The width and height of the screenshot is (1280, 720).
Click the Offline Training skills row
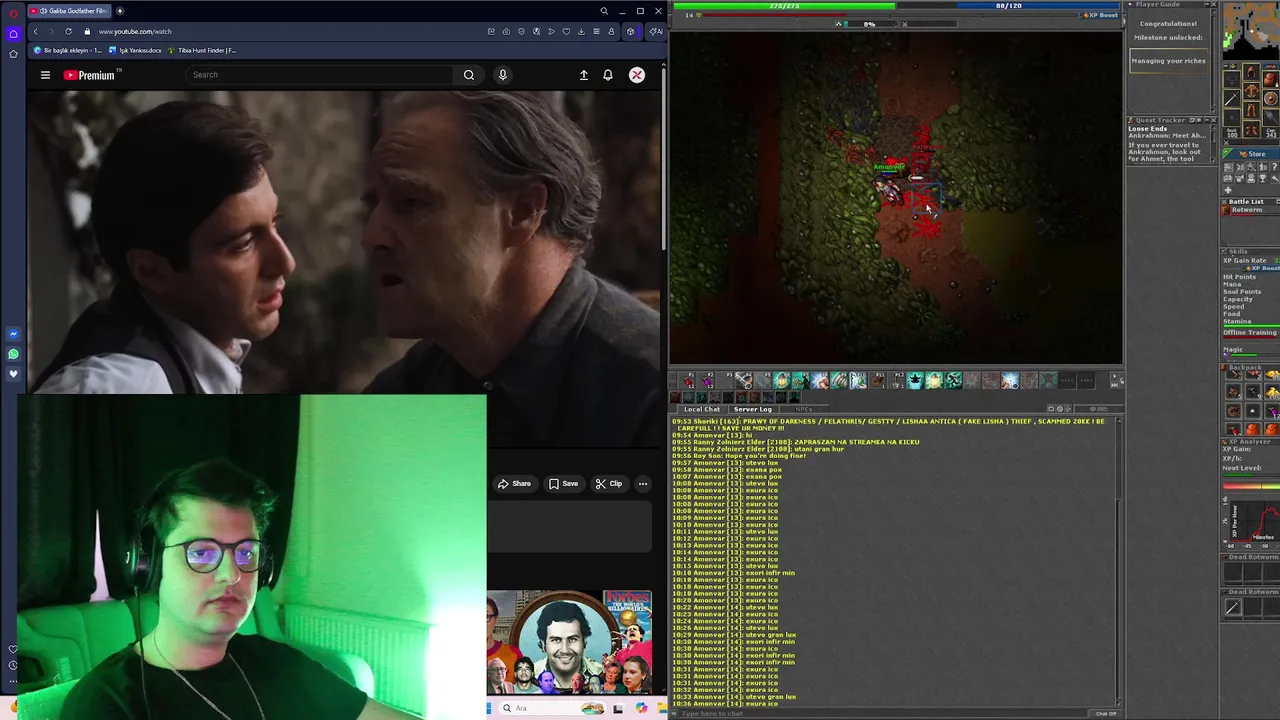point(1250,332)
